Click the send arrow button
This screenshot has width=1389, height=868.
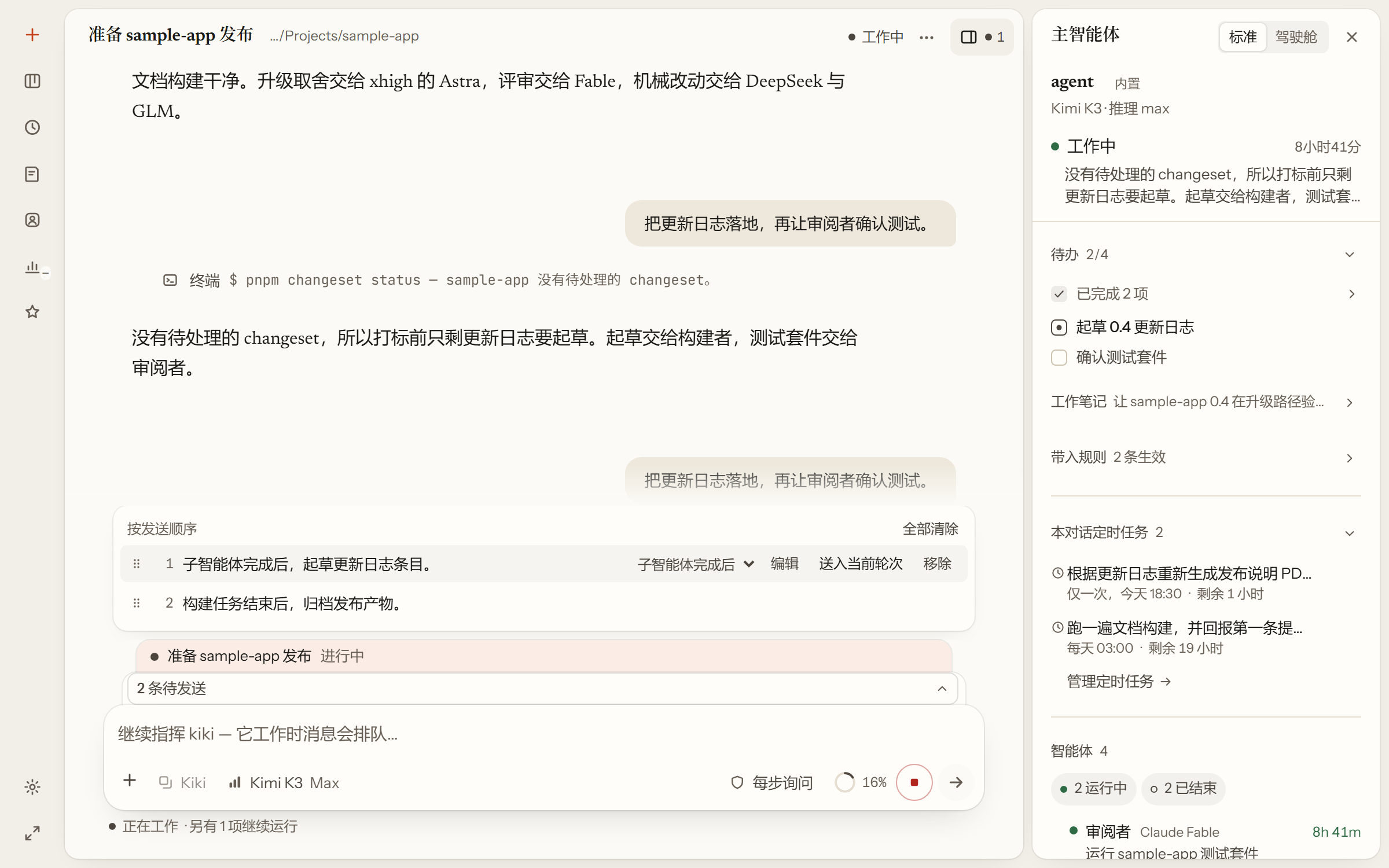pos(956,782)
